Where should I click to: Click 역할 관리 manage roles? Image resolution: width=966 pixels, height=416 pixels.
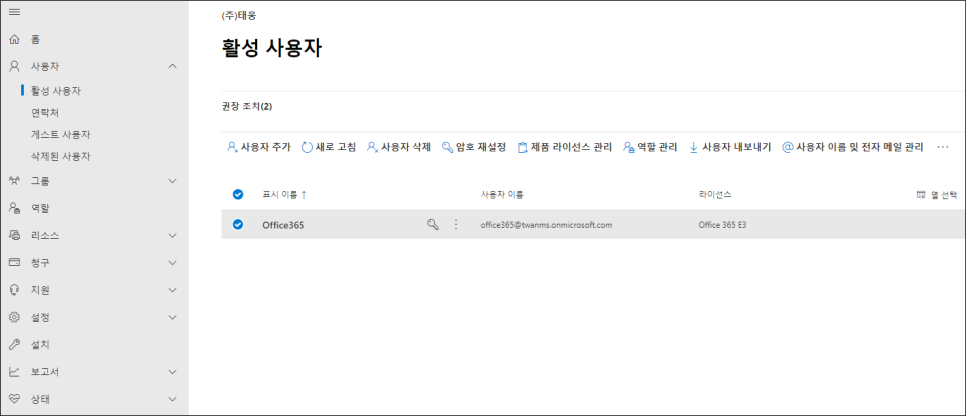[650, 147]
